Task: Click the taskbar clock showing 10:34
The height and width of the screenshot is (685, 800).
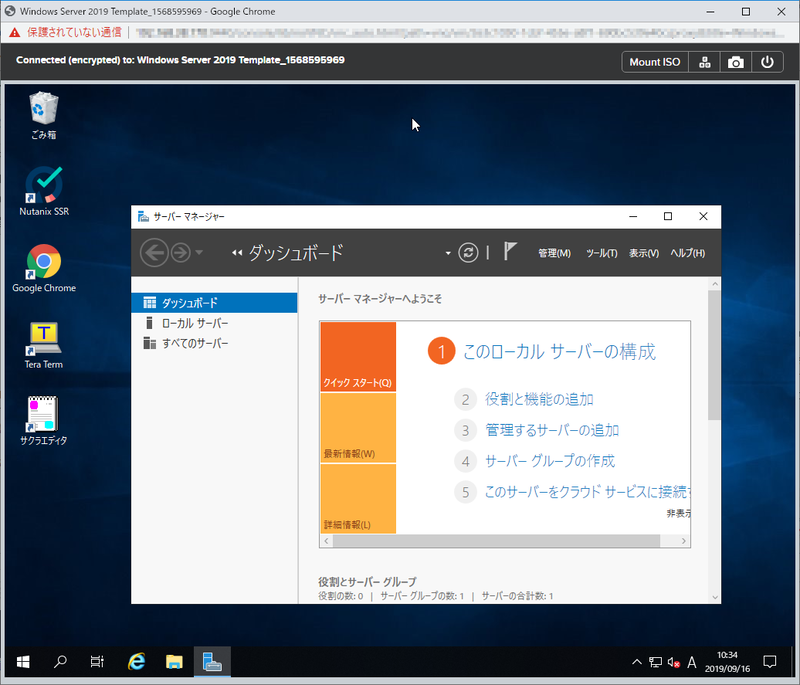Action: [727, 662]
